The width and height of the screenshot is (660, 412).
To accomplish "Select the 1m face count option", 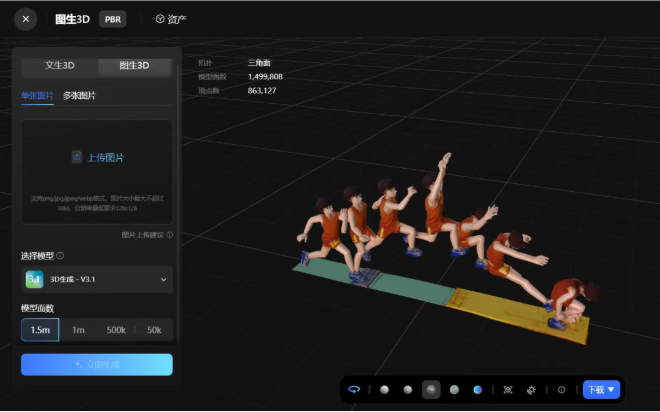I will tap(78, 330).
